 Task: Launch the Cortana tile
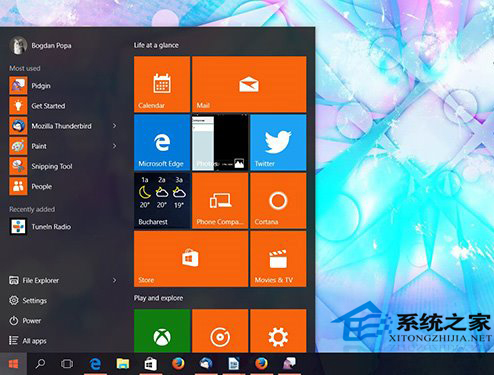click(278, 201)
